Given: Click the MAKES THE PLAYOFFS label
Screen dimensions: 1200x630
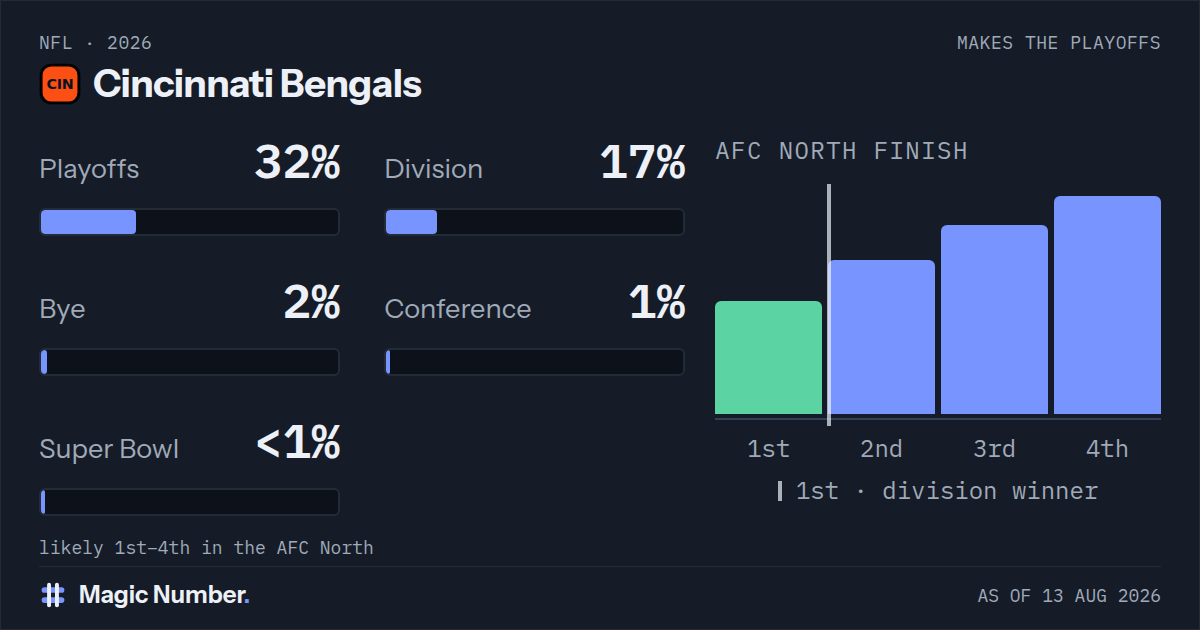Looking at the screenshot, I should click(1059, 43).
